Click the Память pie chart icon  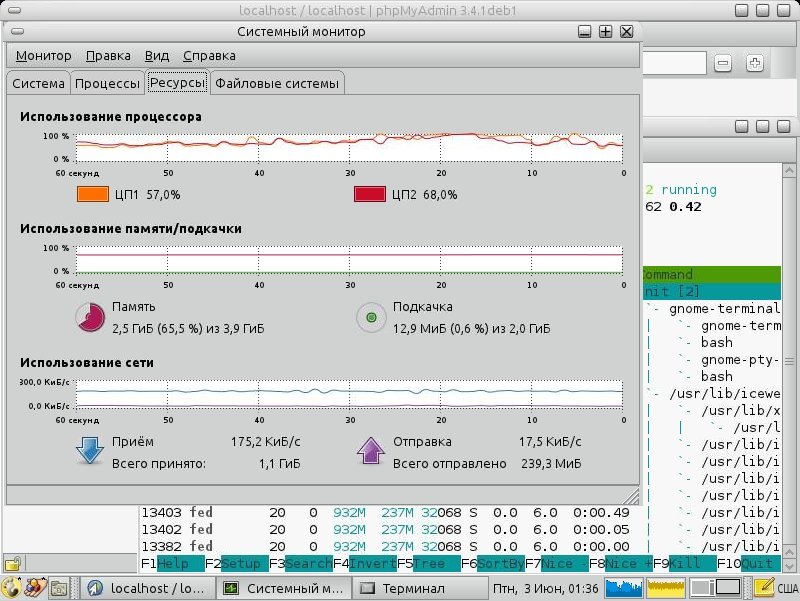pos(90,318)
